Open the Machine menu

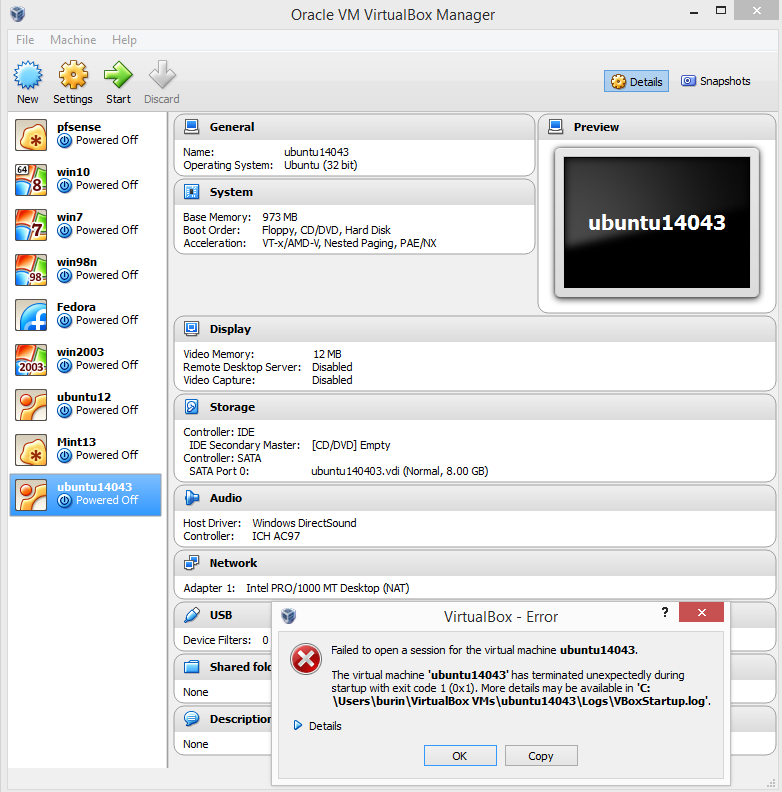(x=73, y=40)
